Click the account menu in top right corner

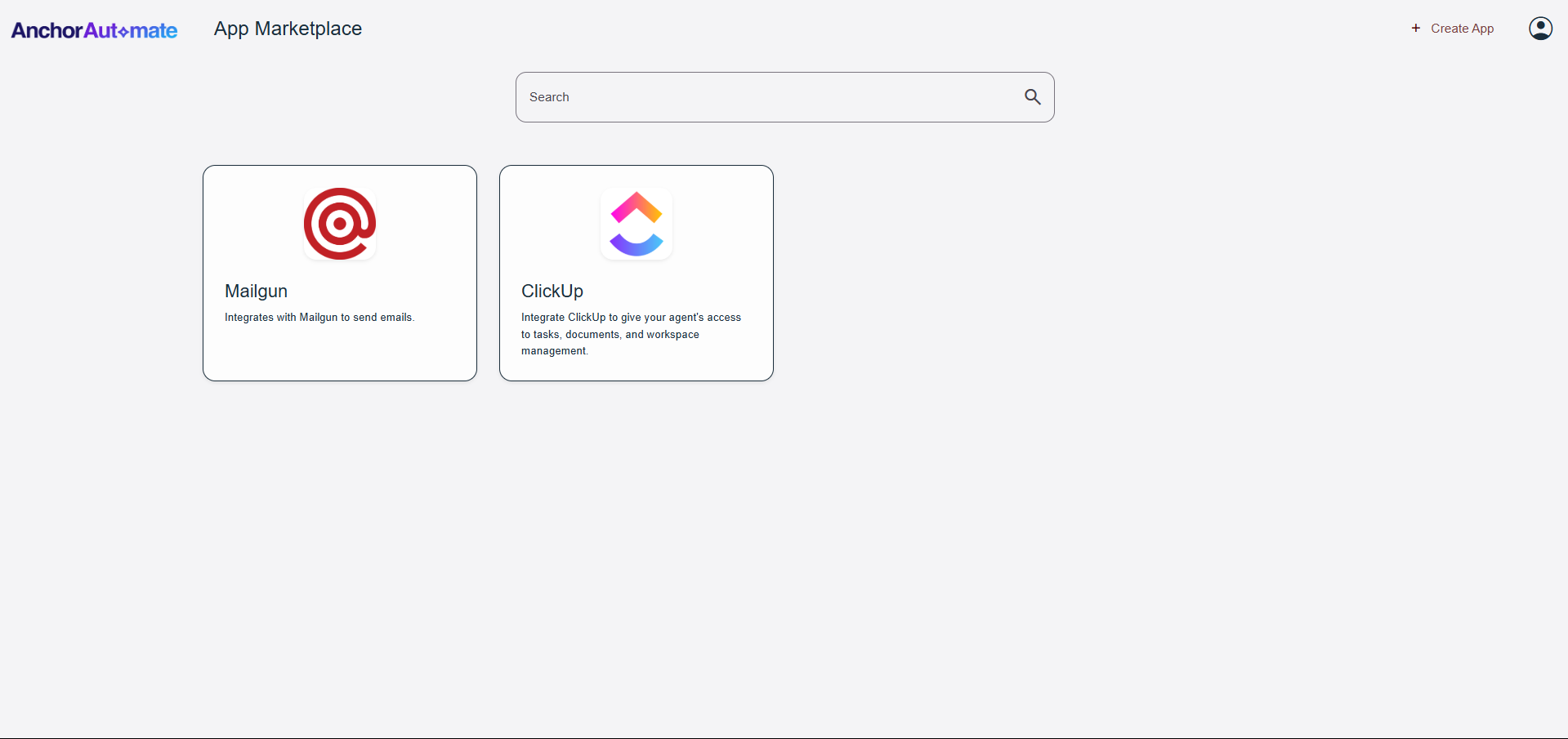[1540, 28]
